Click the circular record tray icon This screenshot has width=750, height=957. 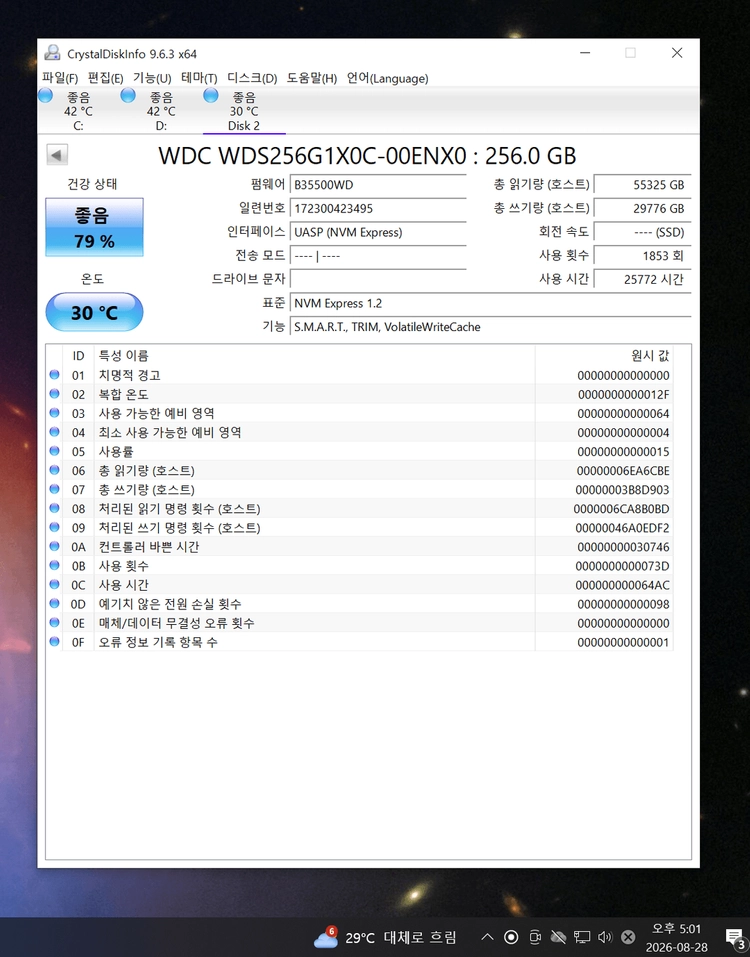click(x=511, y=937)
